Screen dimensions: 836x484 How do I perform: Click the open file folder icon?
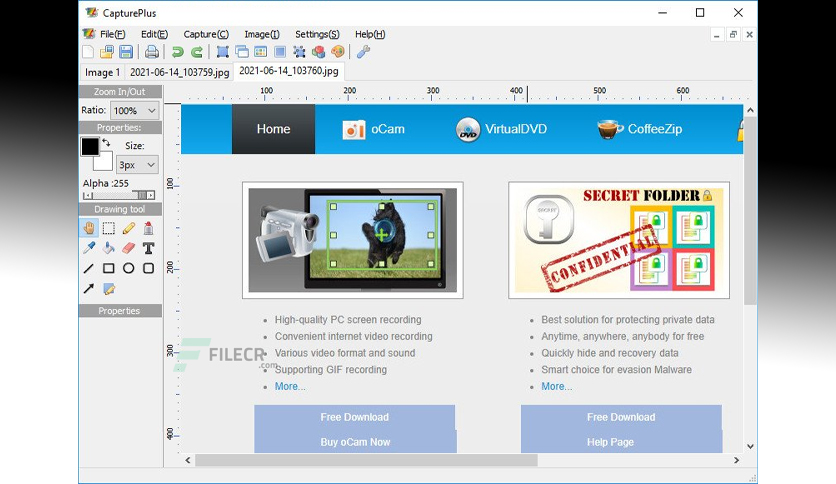[107, 52]
